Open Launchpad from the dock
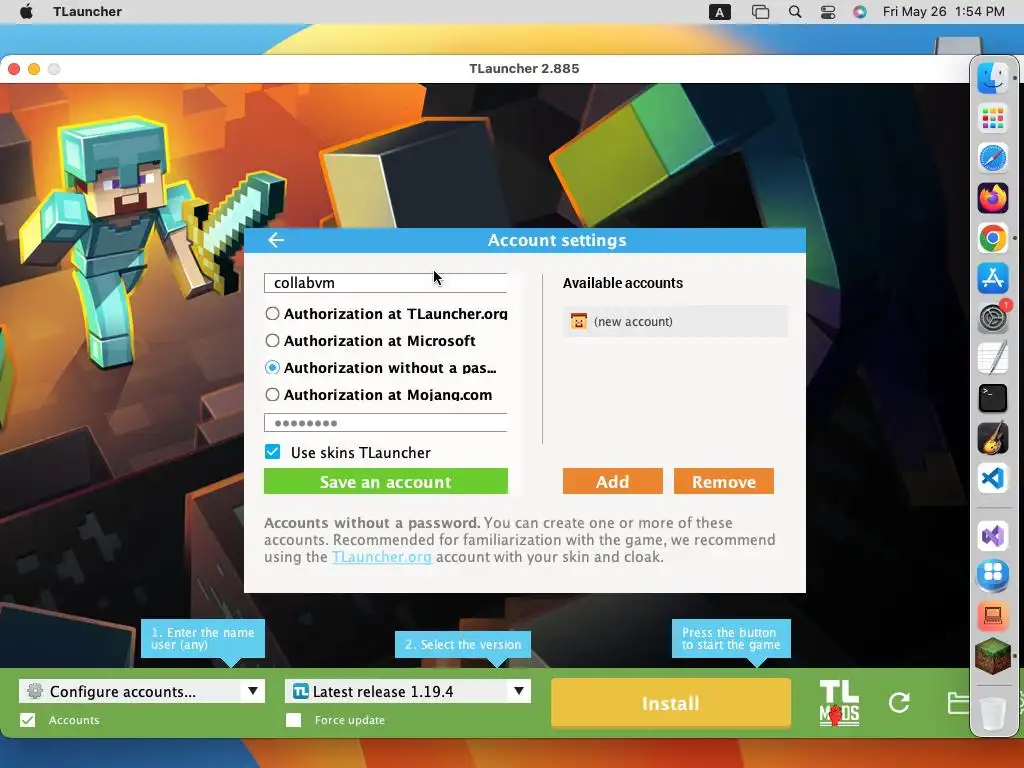This screenshot has width=1024, height=768. pyautogui.click(x=993, y=119)
